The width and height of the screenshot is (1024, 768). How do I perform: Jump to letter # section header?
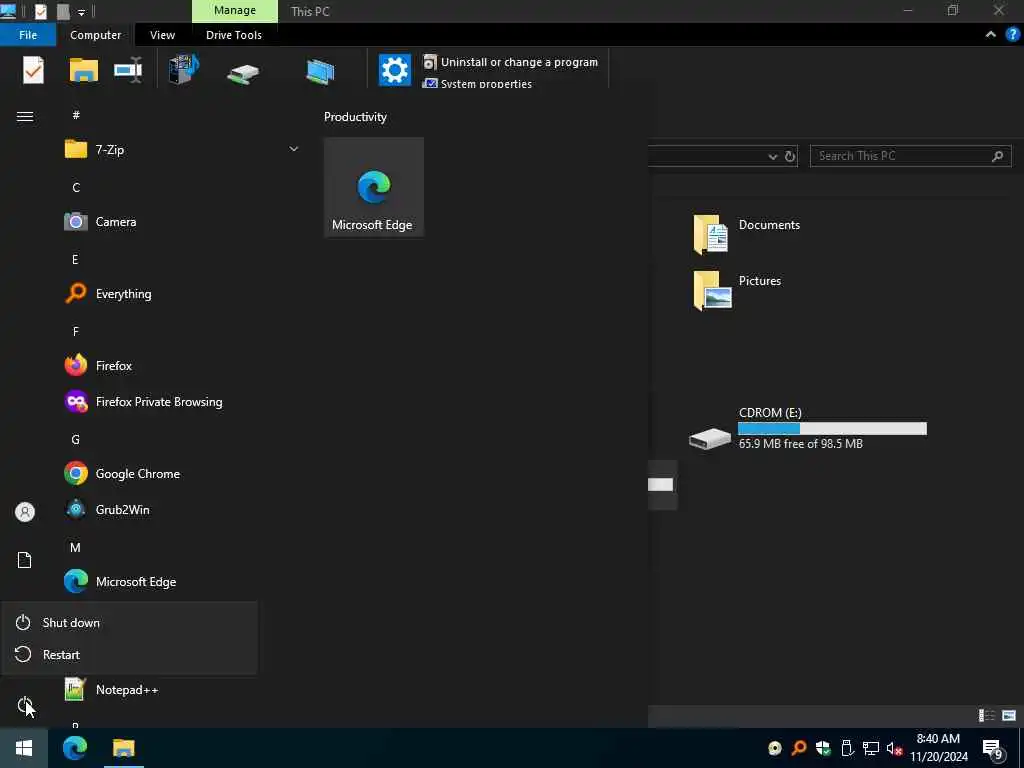[76, 115]
